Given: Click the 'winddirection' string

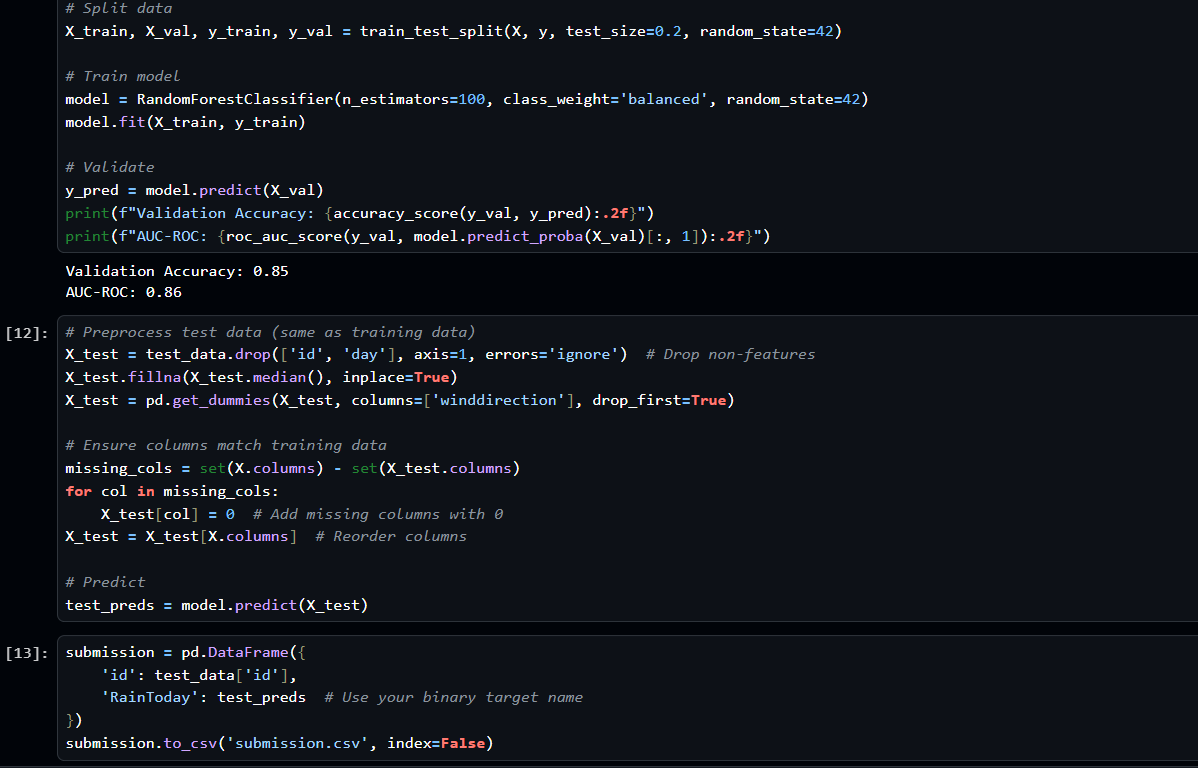Looking at the screenshot, I should pos(498,400).
